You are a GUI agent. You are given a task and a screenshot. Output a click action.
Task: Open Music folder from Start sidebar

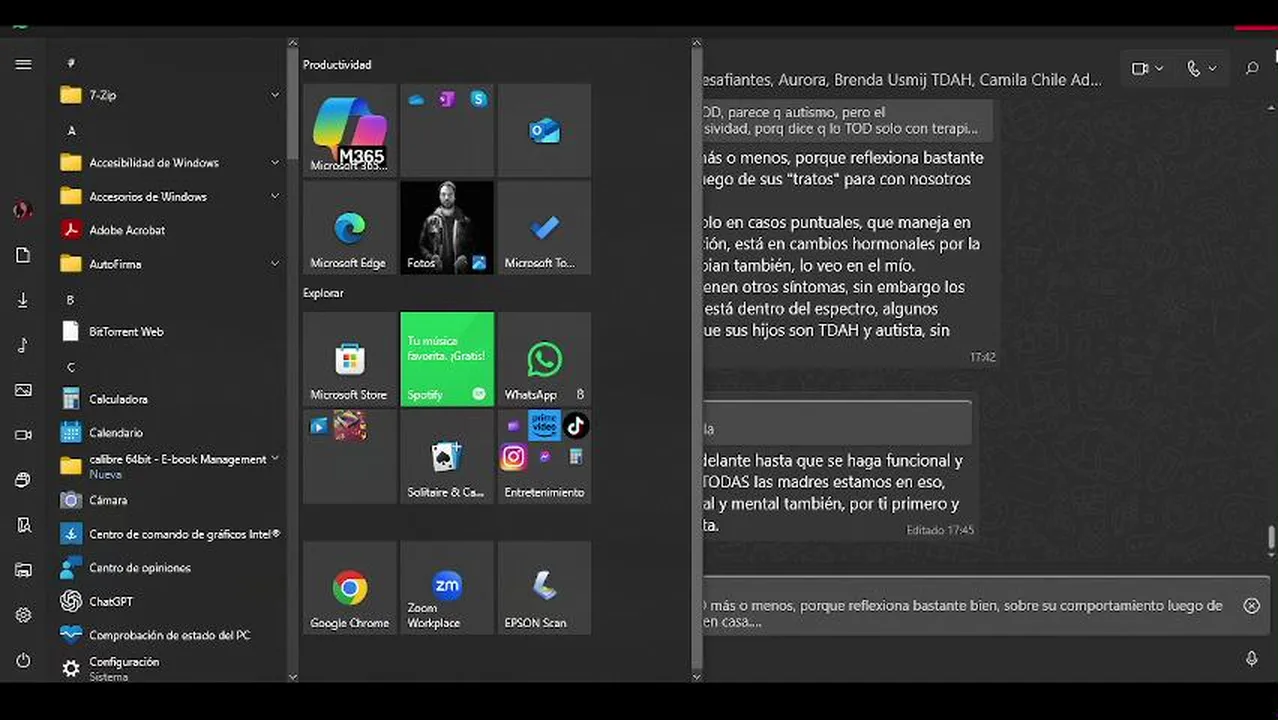pos(23,346)
